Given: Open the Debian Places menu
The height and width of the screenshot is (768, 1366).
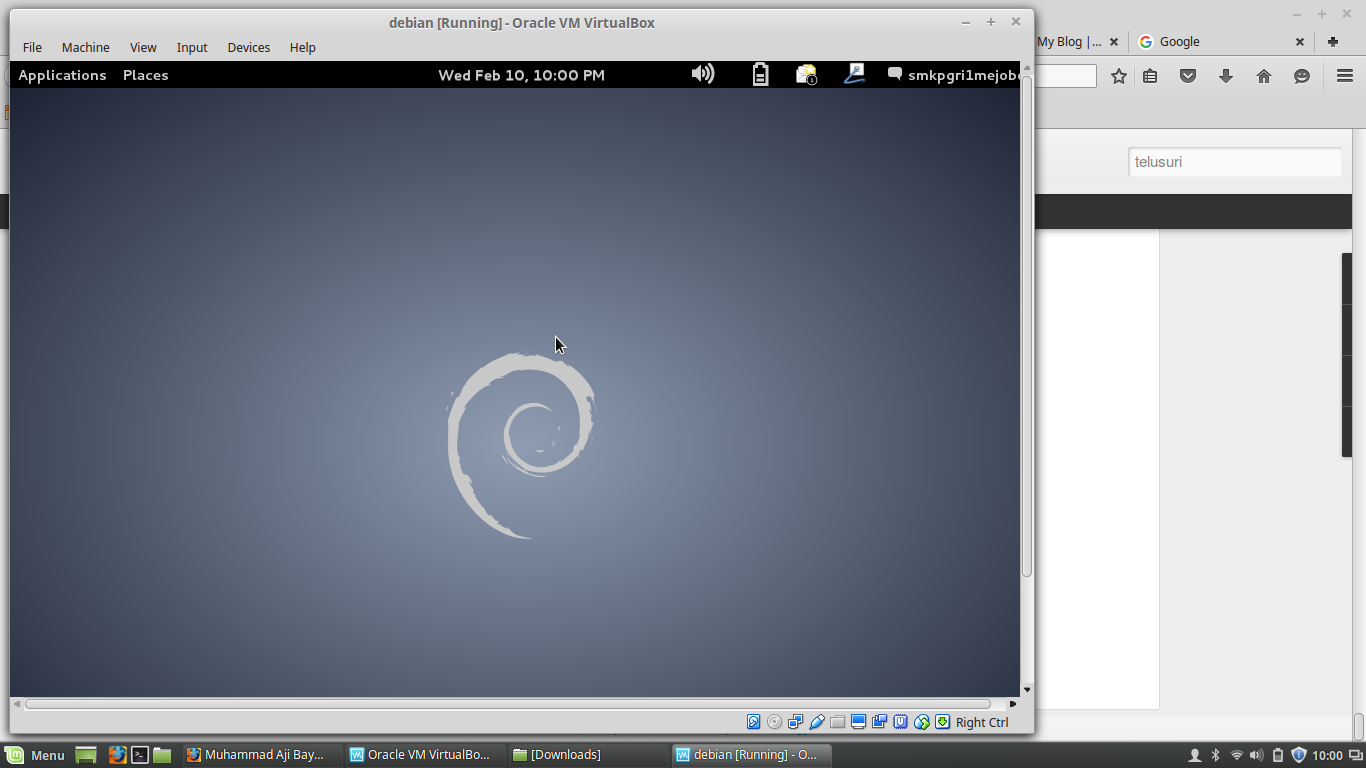Looking at the screenshot, I should tap(145, 75).
